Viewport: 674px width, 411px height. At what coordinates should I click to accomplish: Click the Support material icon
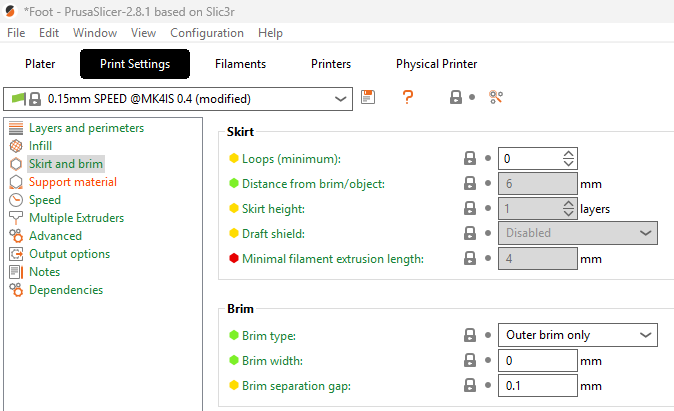click(x=16, y=182)
